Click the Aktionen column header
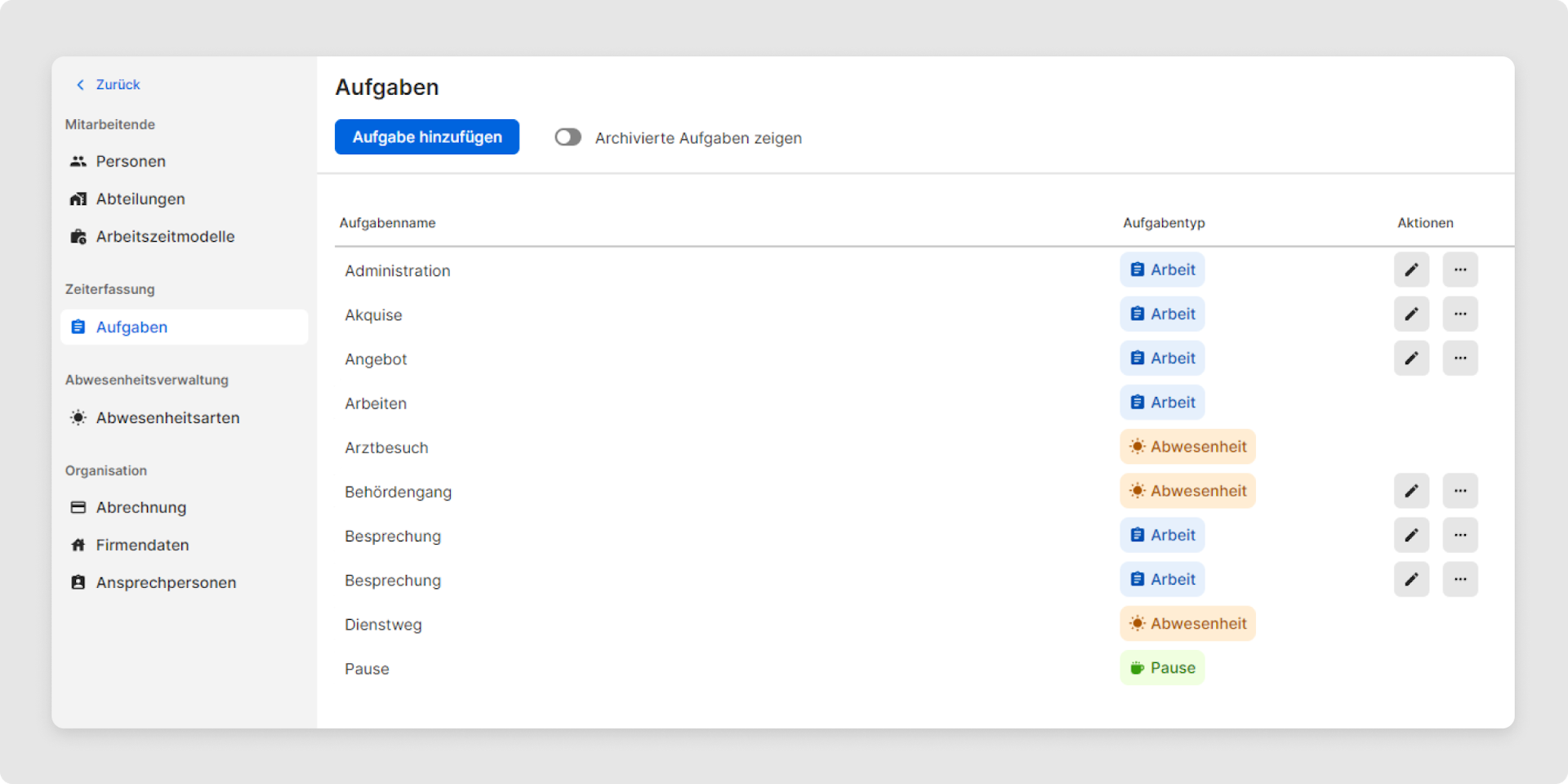 [x=1425, y=223]
